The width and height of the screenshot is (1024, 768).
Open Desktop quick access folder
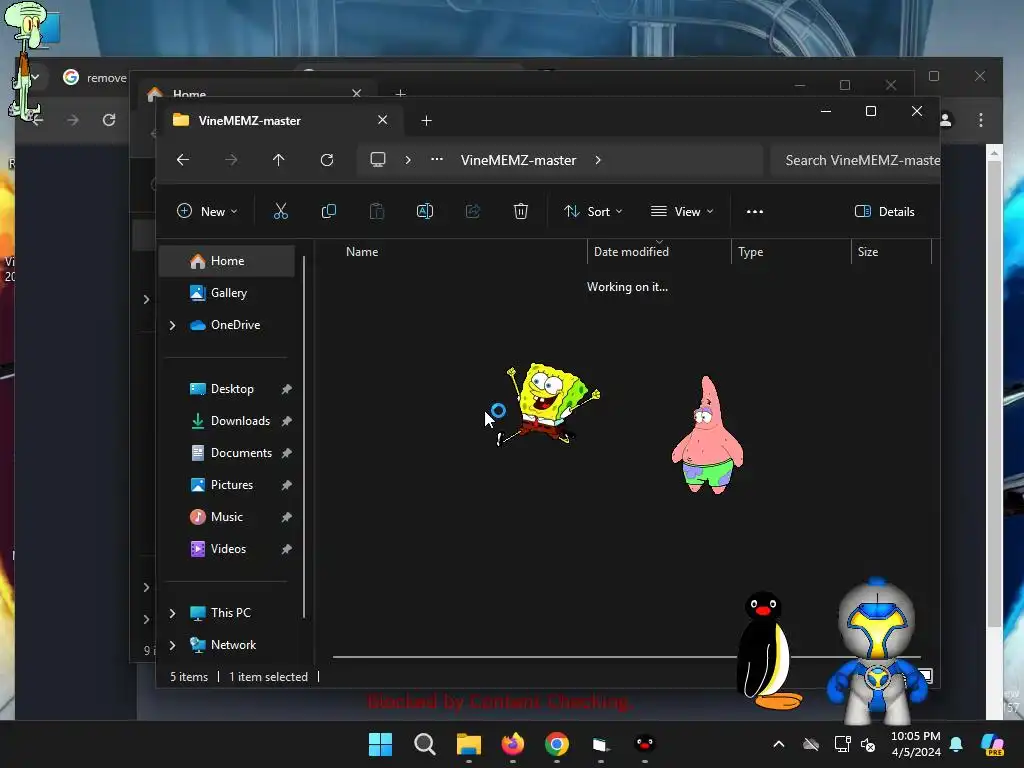pos(227,389)
